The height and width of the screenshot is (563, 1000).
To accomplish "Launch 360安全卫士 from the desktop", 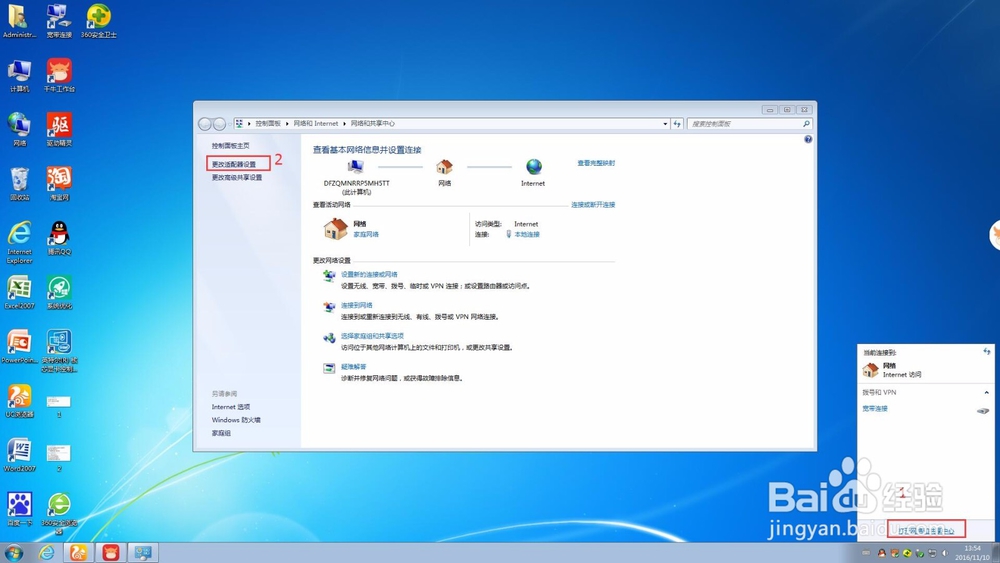I will click(x=98, y=21).
